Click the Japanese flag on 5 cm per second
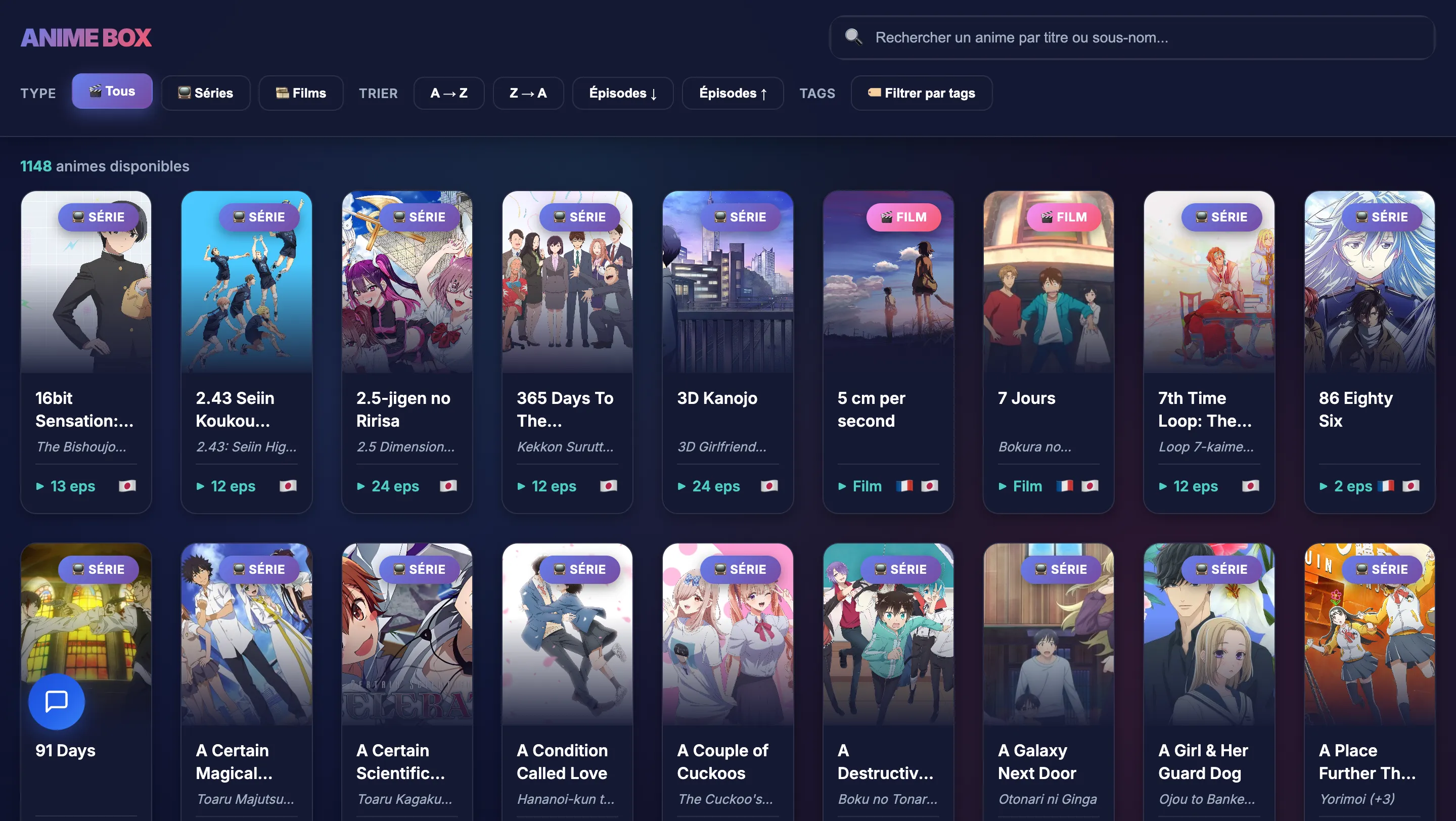This screenshot has width=1456, height=821. [x=929, y=486]
